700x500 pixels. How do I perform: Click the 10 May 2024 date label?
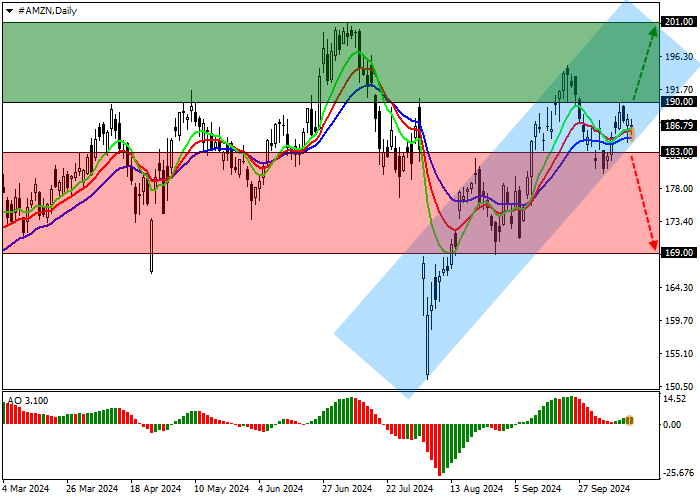pos(221,489)
